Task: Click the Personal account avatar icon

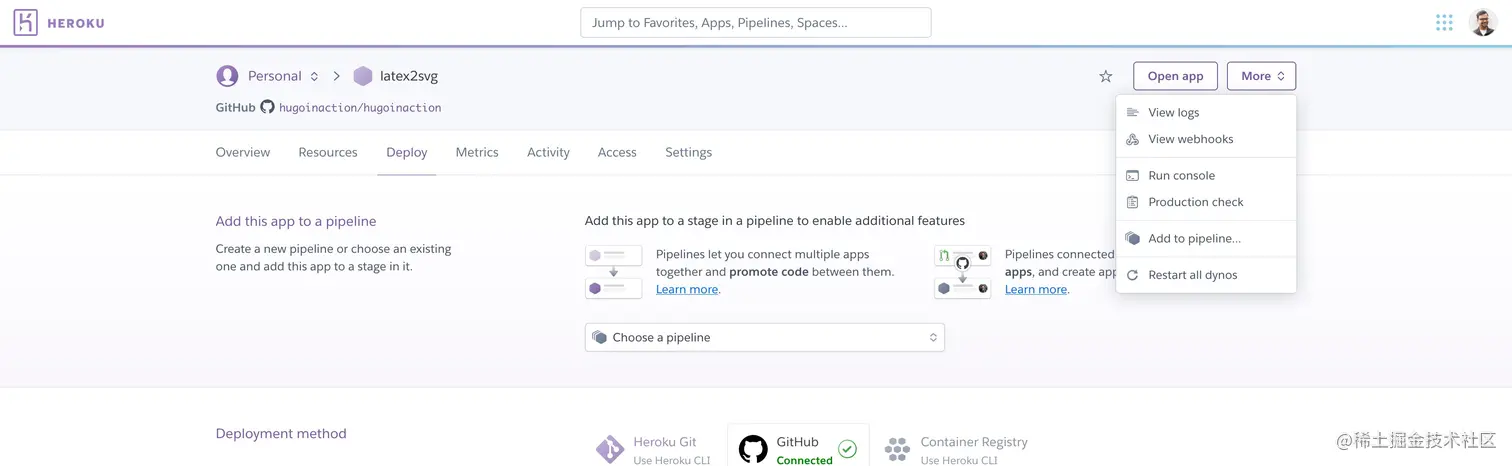Action: pyautogui.click(x=227, y=76)
